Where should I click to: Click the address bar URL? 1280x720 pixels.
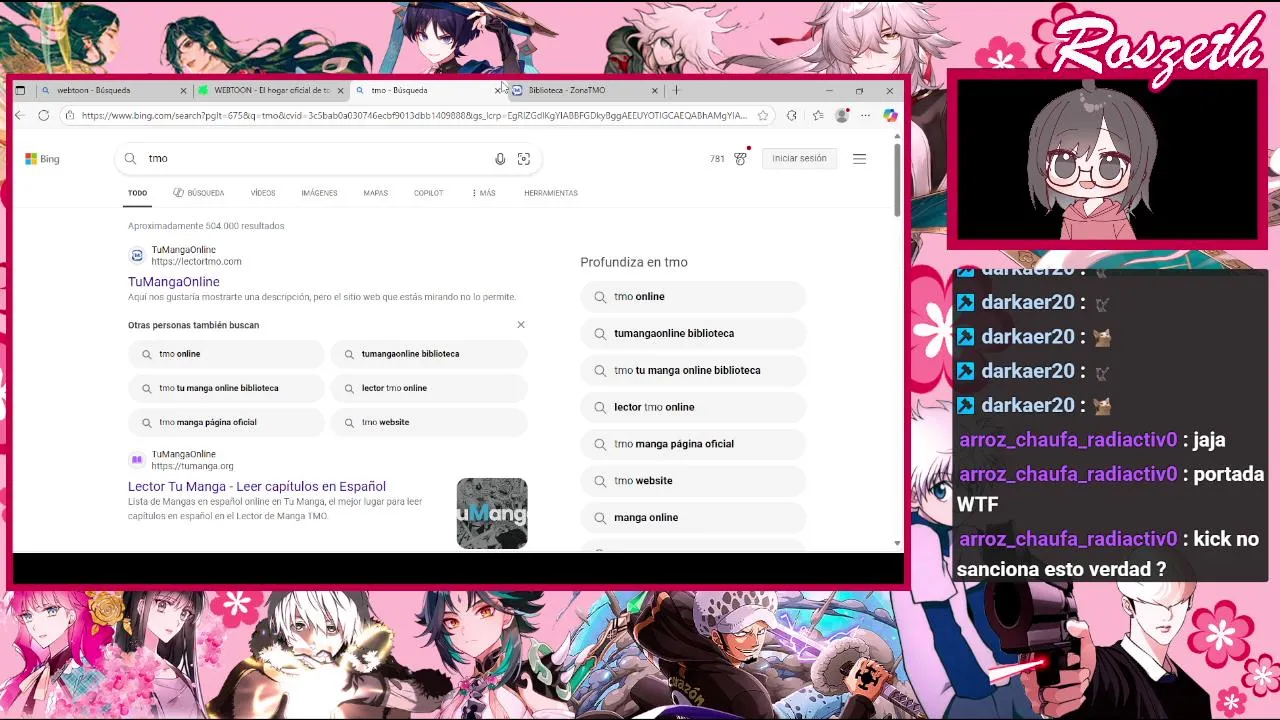[414, 116]
